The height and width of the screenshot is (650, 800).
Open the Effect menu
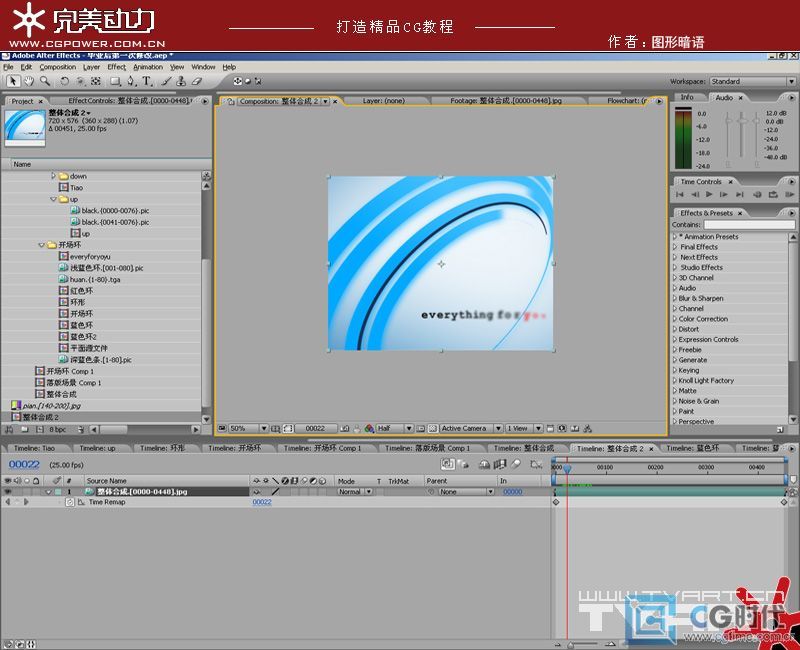[x=116, y=67]
